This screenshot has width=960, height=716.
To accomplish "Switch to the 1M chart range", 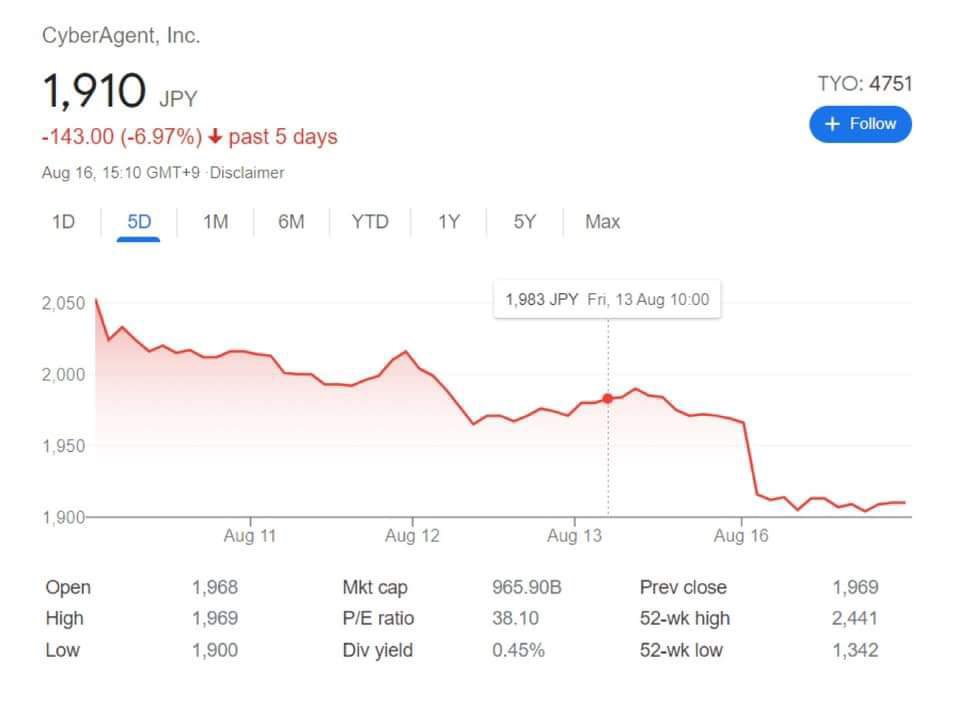I will point(215,222).
